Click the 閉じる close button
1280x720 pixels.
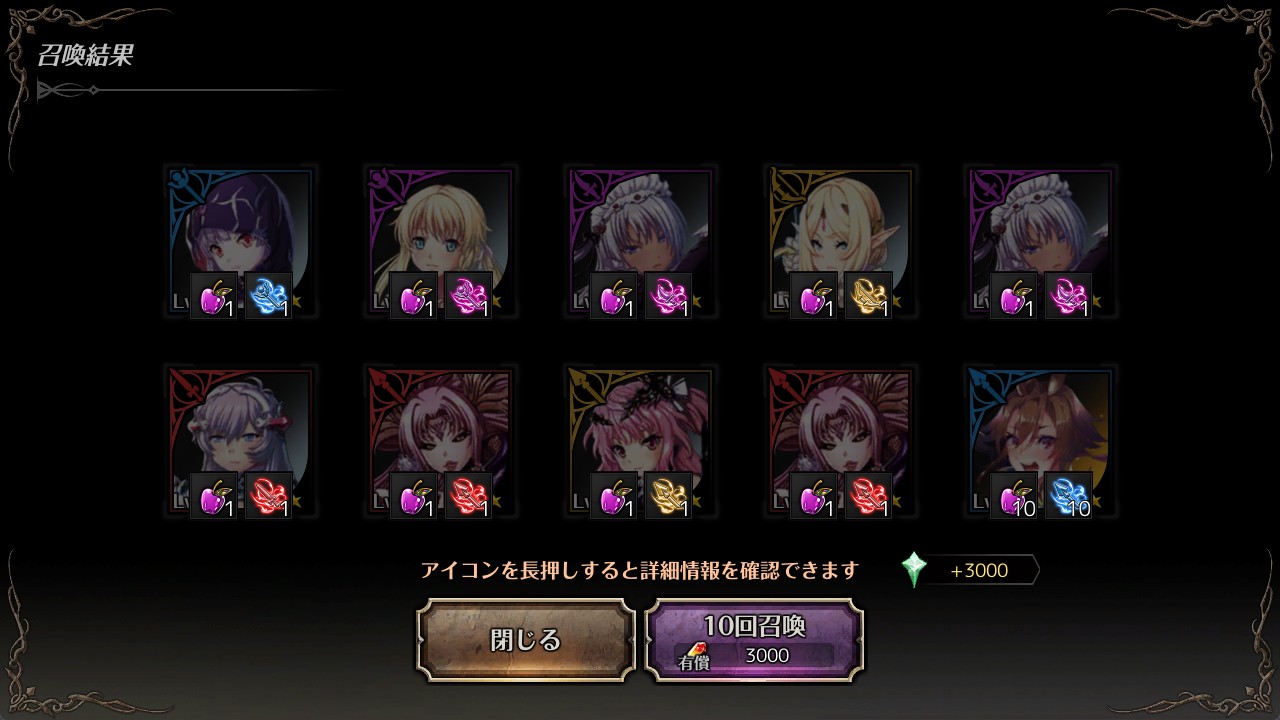[526, 640]
